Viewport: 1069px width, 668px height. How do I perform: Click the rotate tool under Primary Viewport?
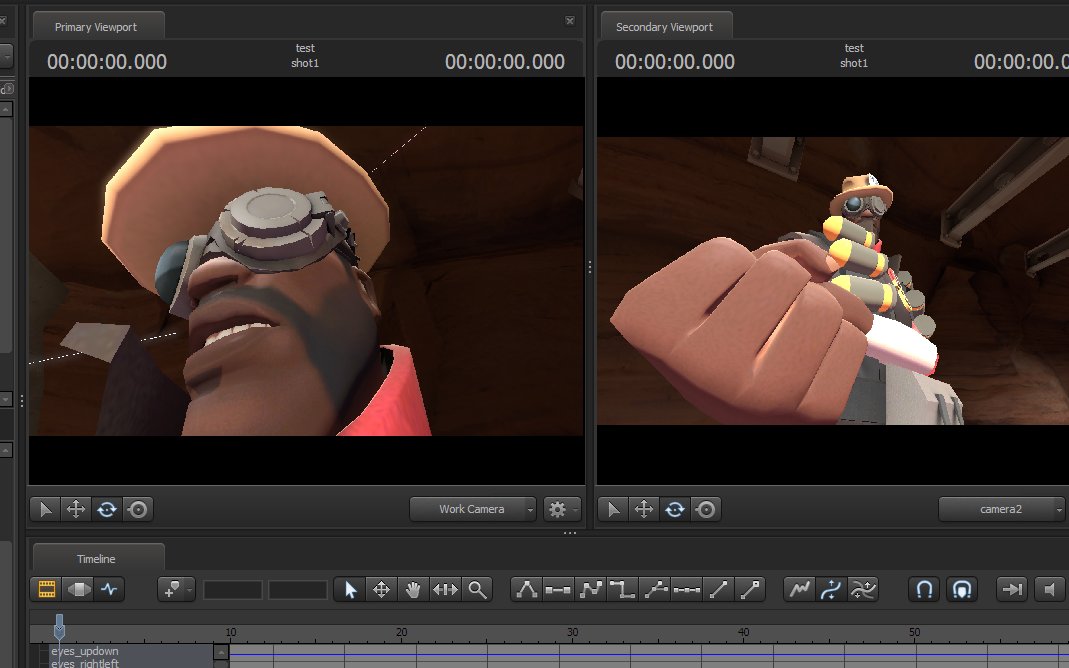click(x=107, y=509)
